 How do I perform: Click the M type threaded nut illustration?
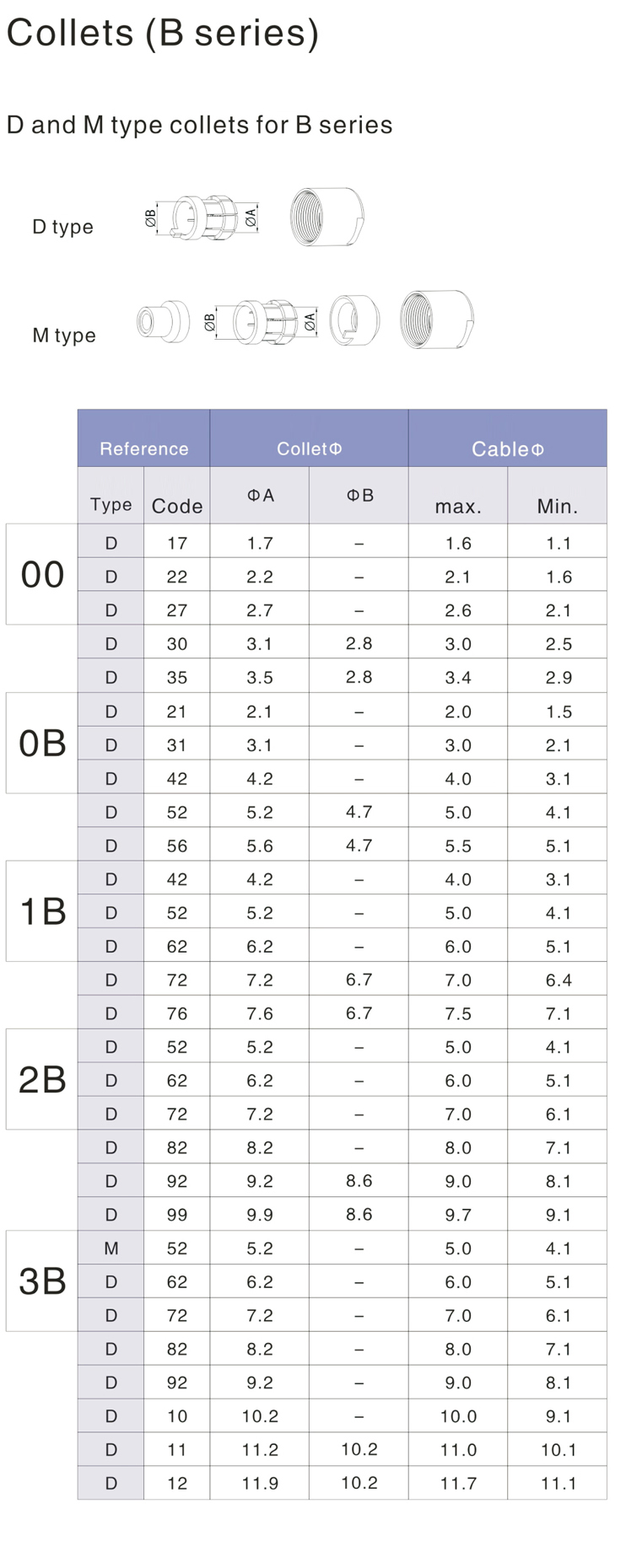coord(436,320)
